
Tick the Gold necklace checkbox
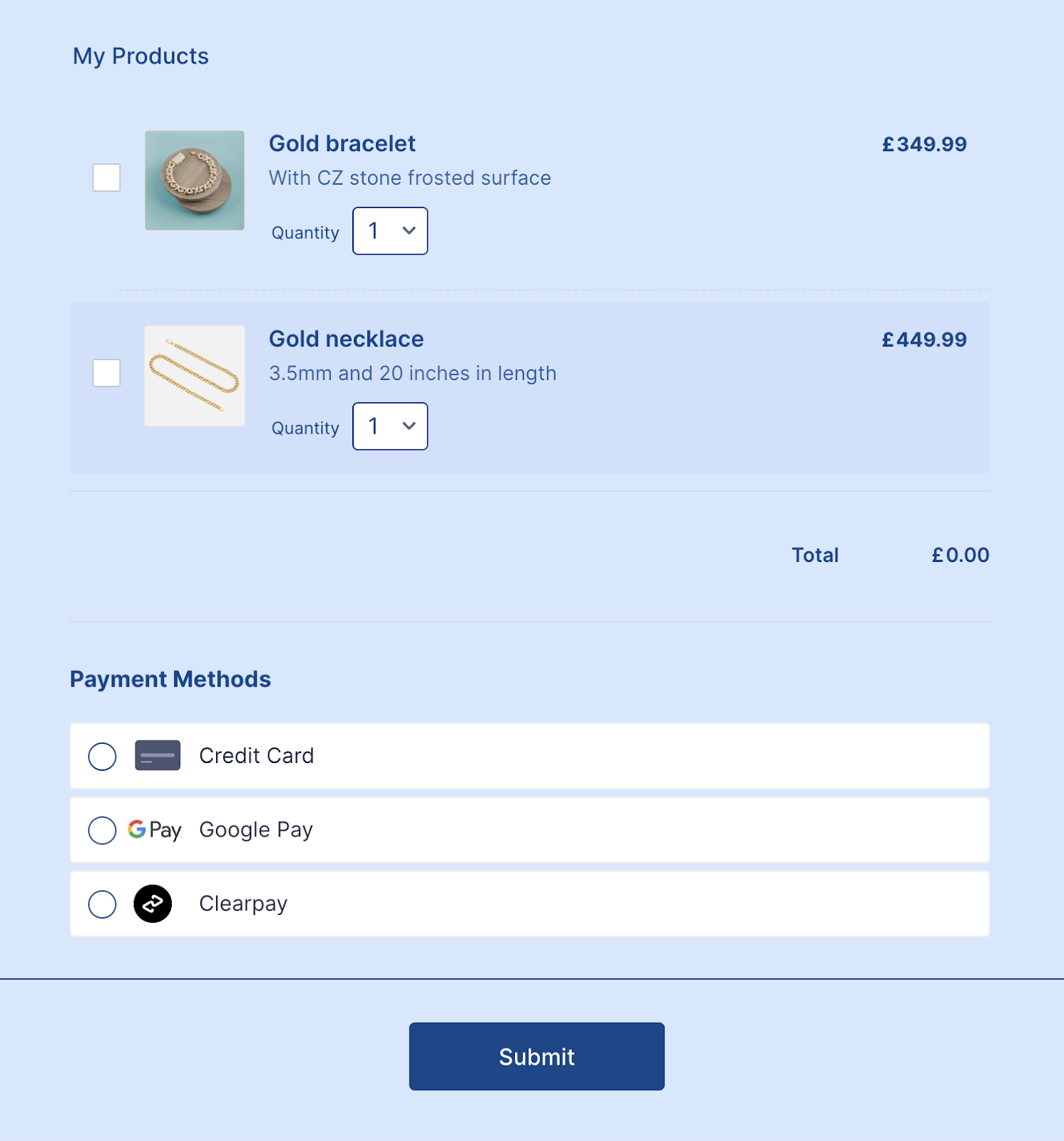pos(106,373)
